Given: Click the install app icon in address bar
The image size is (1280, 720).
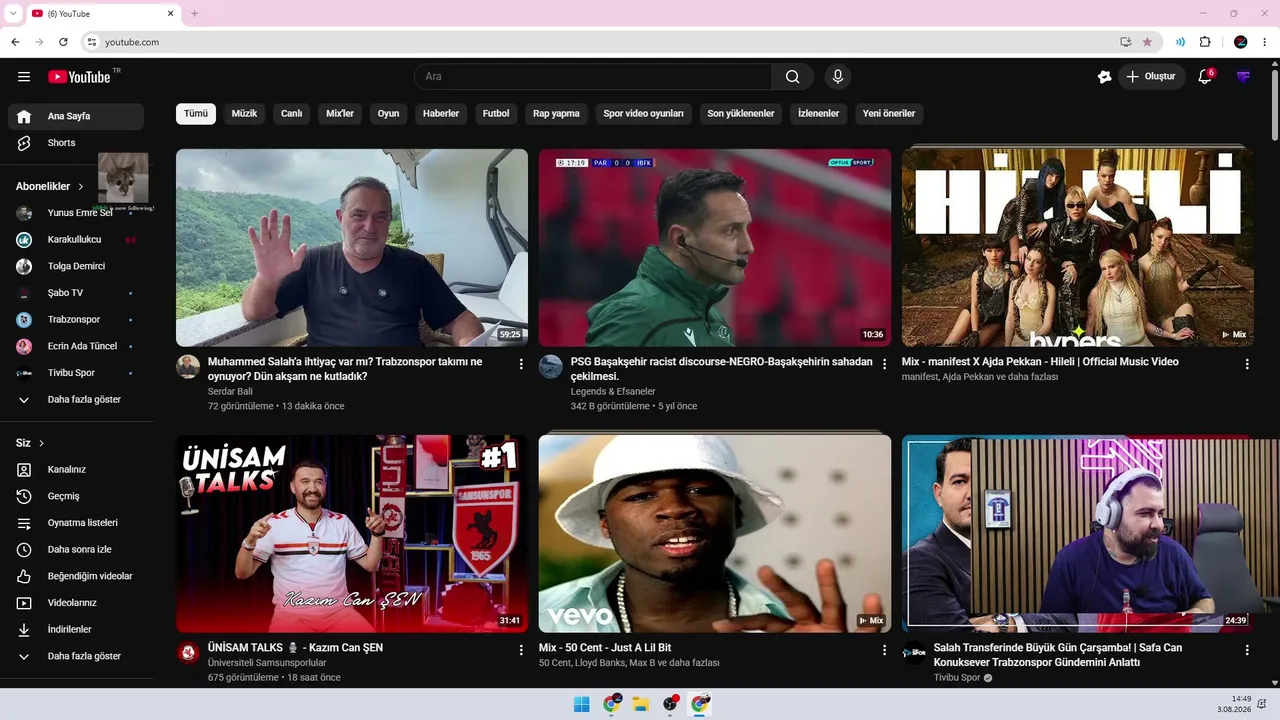Looking at the screenshot, I should (x=1126, y=42).
